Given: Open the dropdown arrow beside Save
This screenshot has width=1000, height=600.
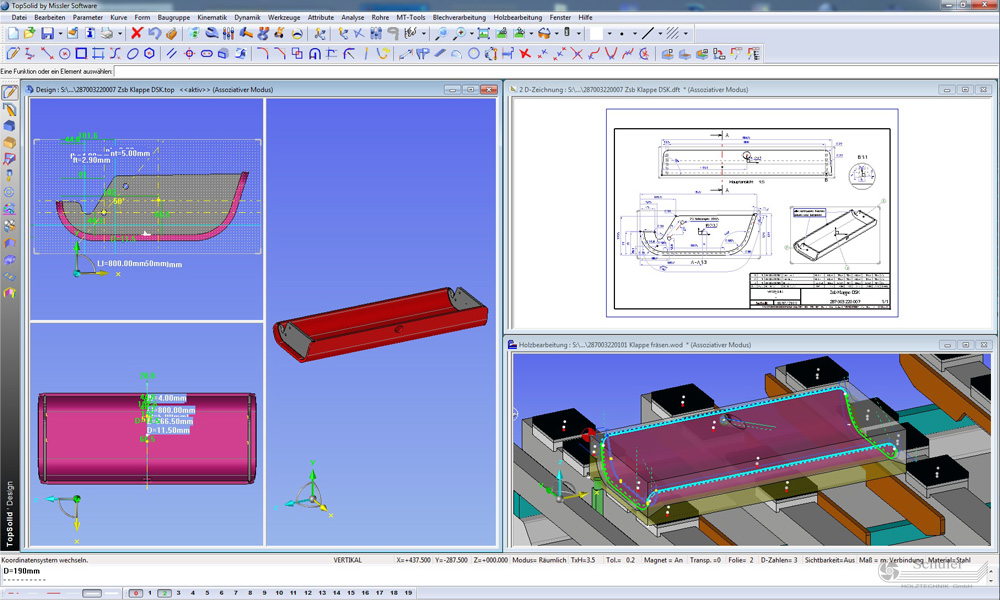Looking at the screenshot, I should pos(58,34).
